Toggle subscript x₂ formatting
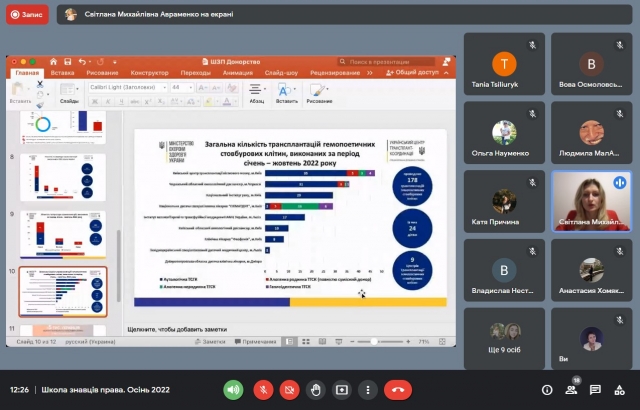The image size is (640, 410). [x=161, y=102]
